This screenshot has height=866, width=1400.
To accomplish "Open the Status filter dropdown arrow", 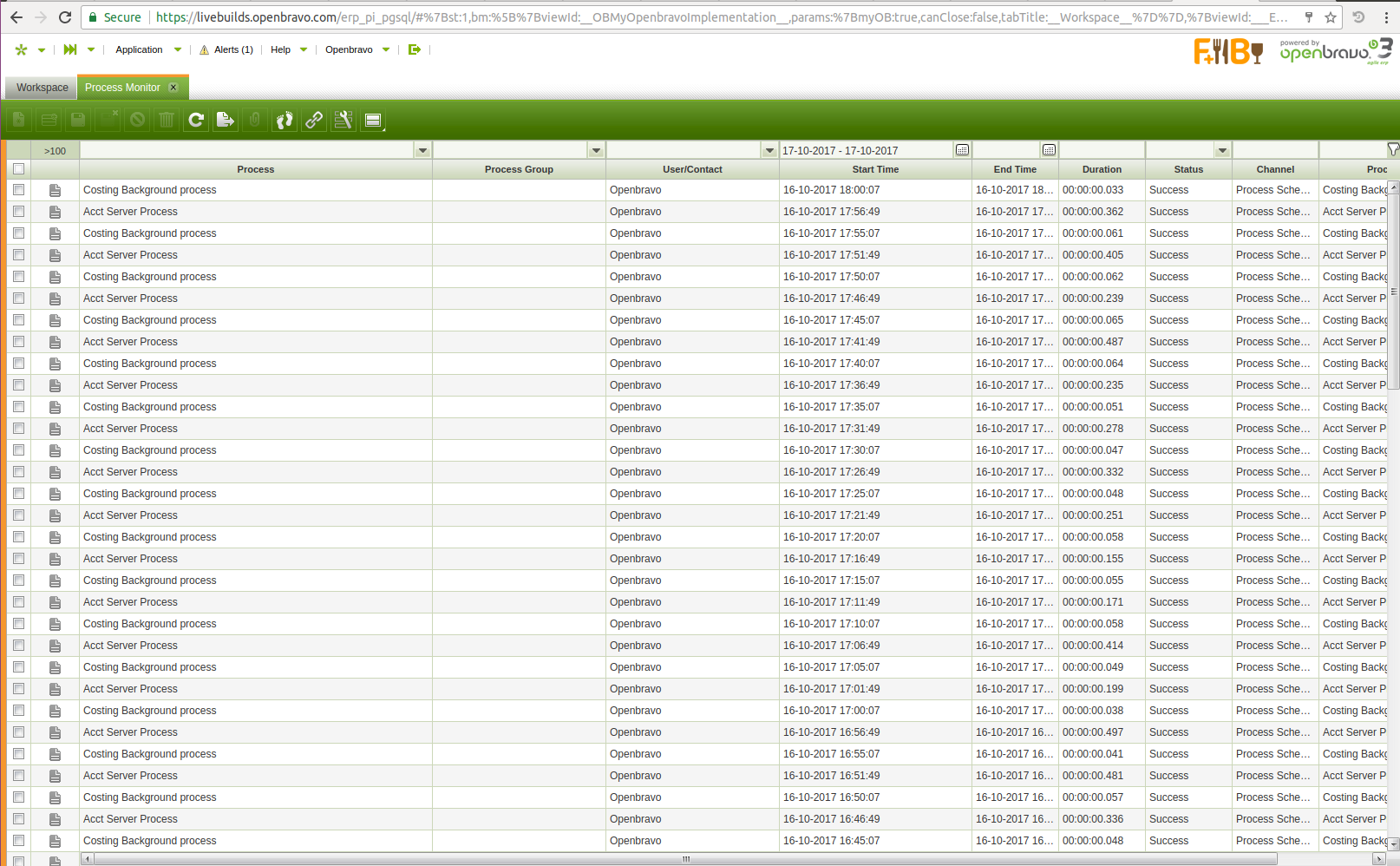I will [x=1222, y=150].
